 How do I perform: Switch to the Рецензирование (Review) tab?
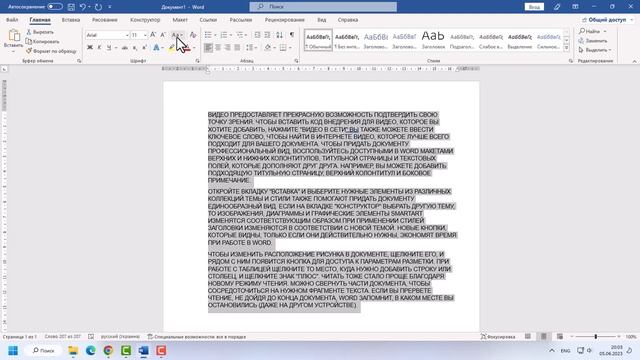pyautogui.click(x=284, y=20)
